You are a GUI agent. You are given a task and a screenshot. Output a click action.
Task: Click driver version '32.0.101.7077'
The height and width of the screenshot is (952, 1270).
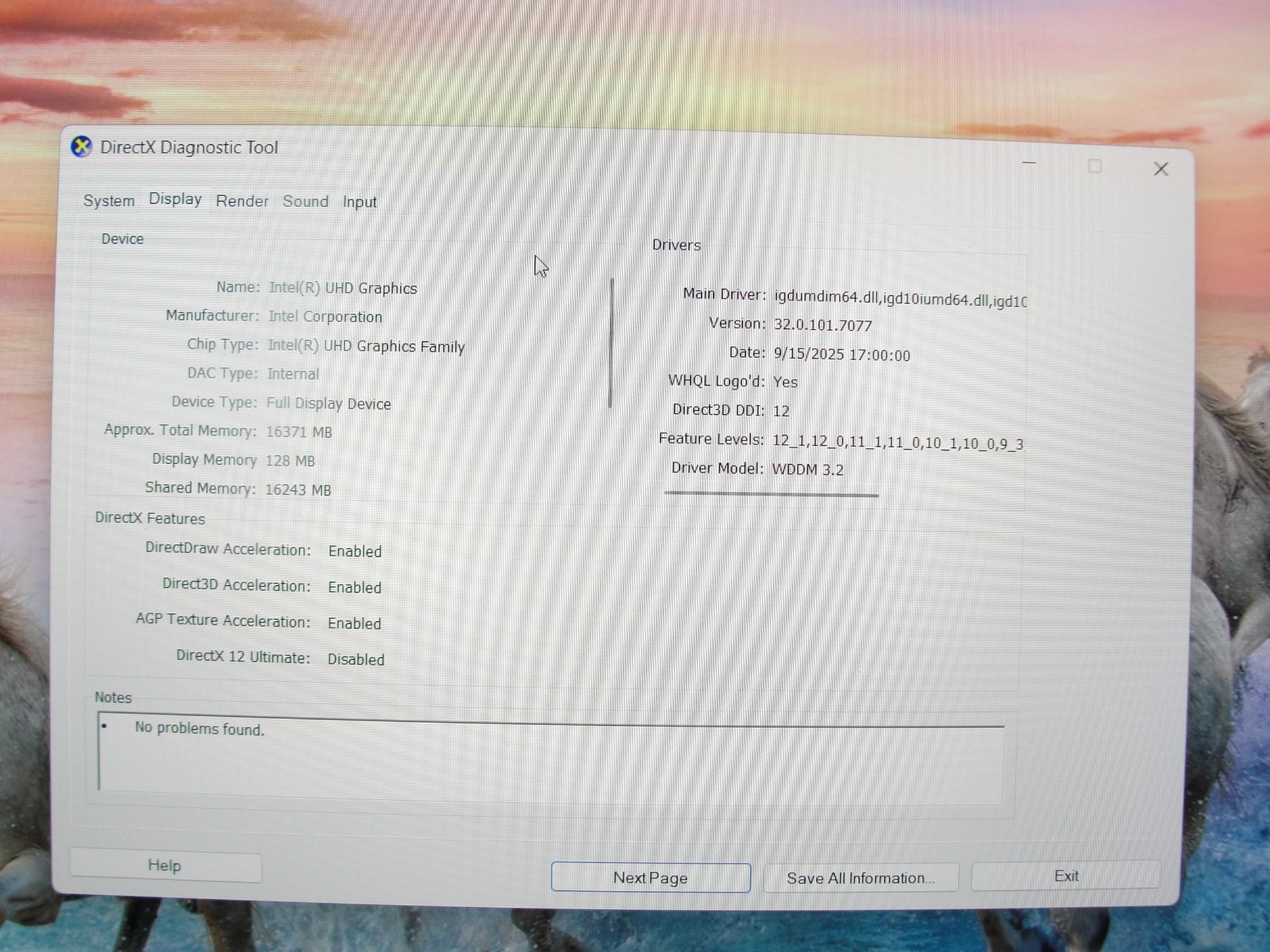pyautogui.click(x=823, y=325)
